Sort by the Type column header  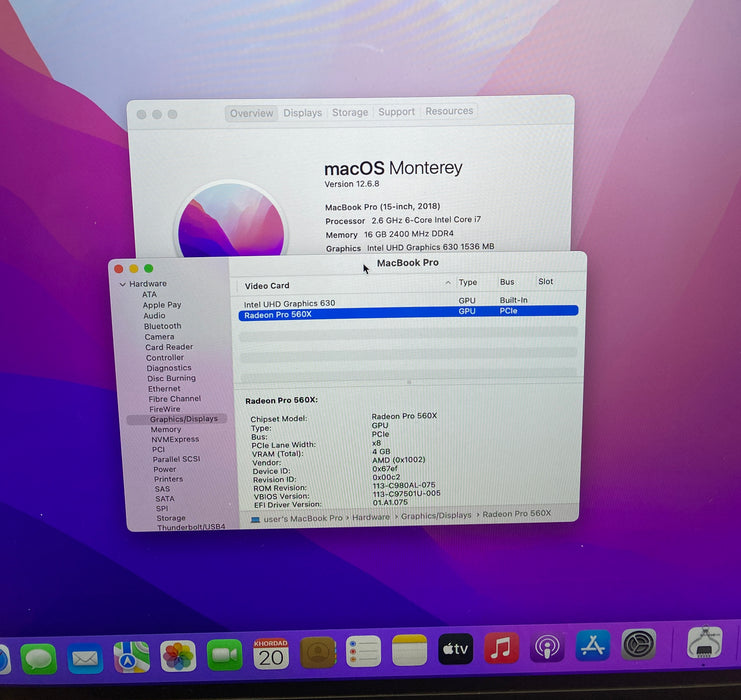[468, 282]
